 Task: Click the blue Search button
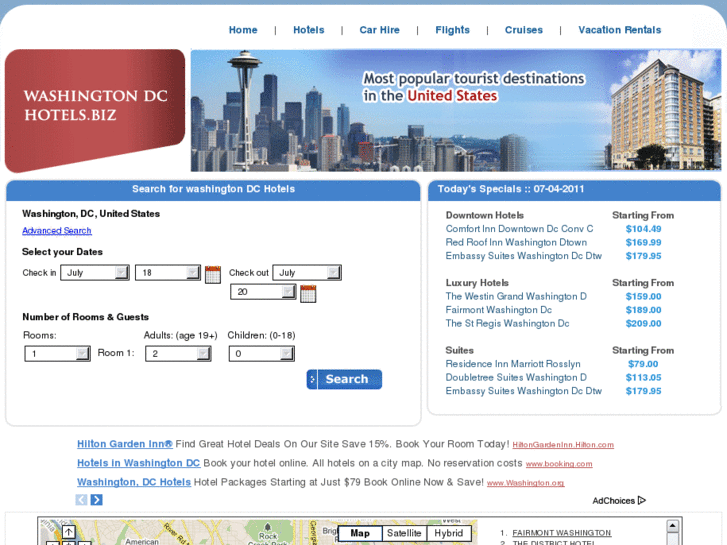point(344,379)
